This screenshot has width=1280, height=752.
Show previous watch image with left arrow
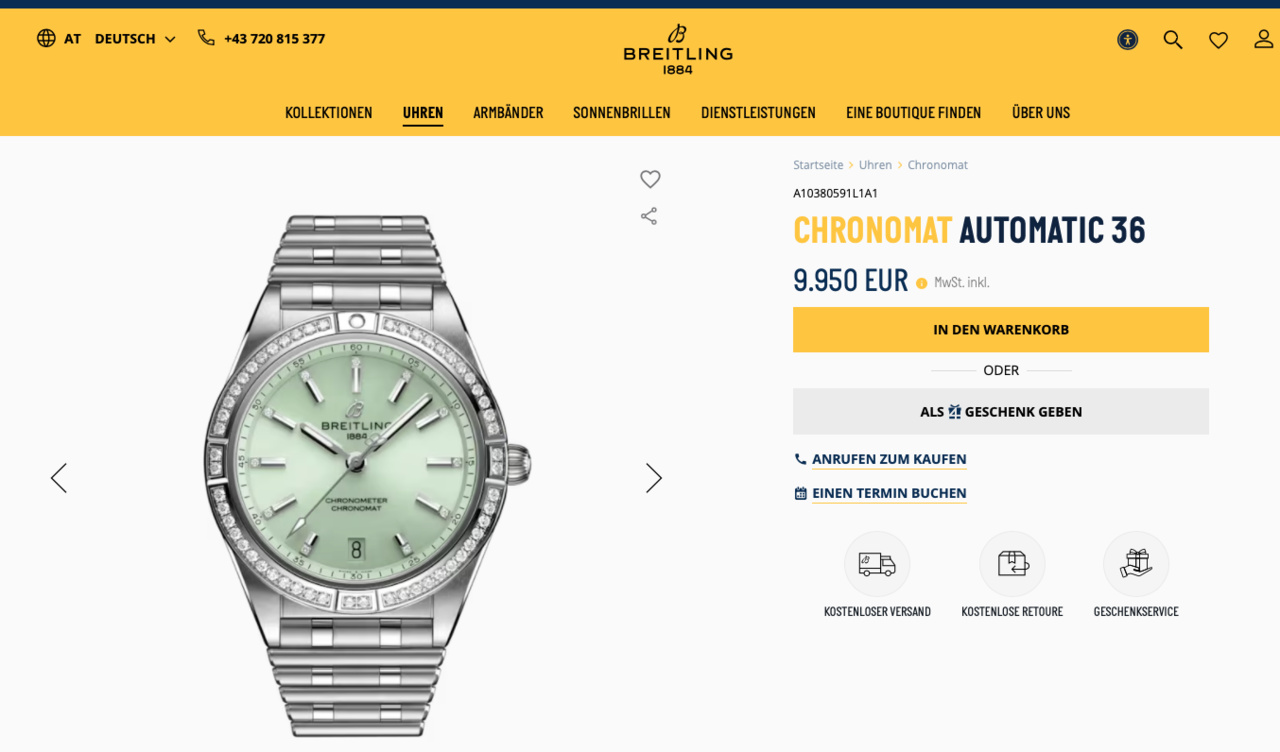coord(59,478)
